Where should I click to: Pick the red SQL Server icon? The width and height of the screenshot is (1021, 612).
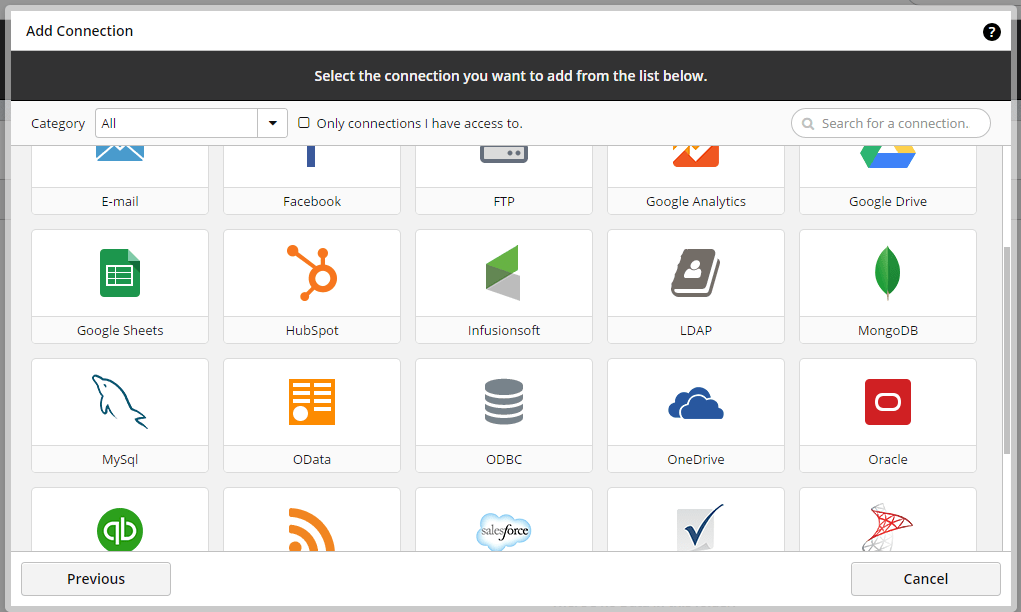(888, 527)
